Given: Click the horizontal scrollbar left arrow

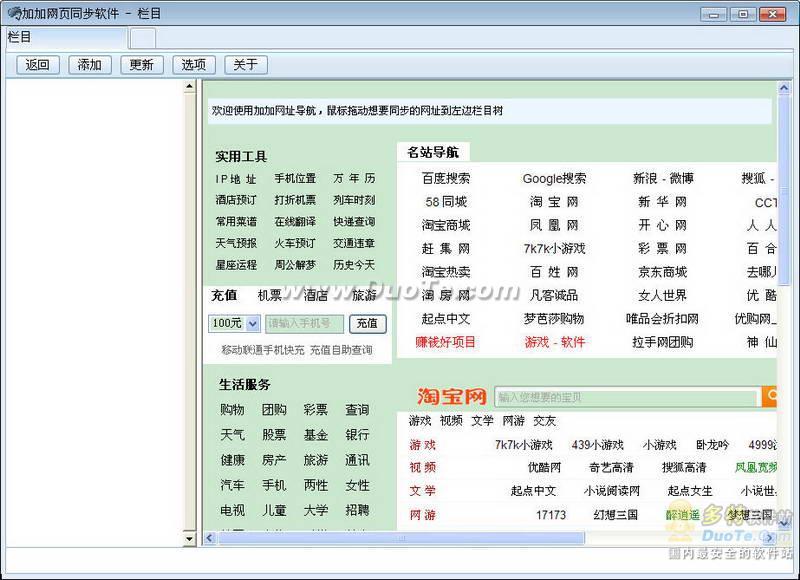Looking at the screenshot, I should [x=210, y=538].
